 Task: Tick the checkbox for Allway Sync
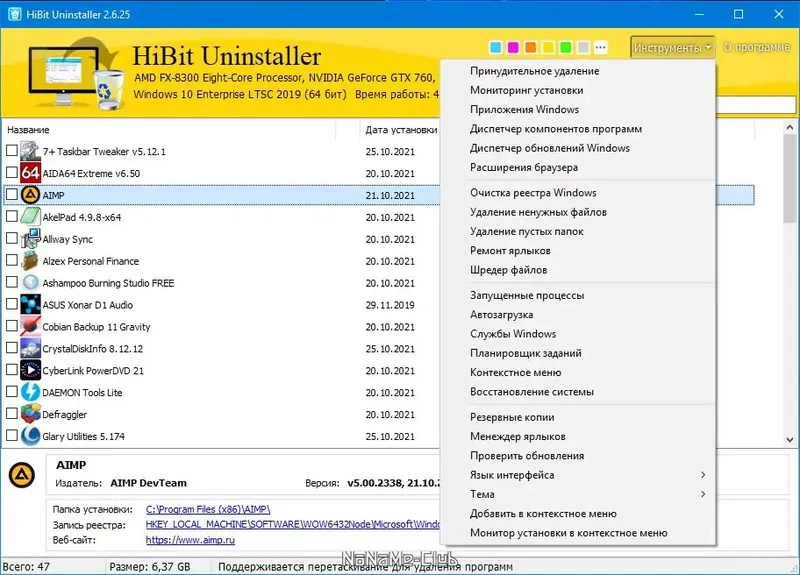tap(12, 238)
